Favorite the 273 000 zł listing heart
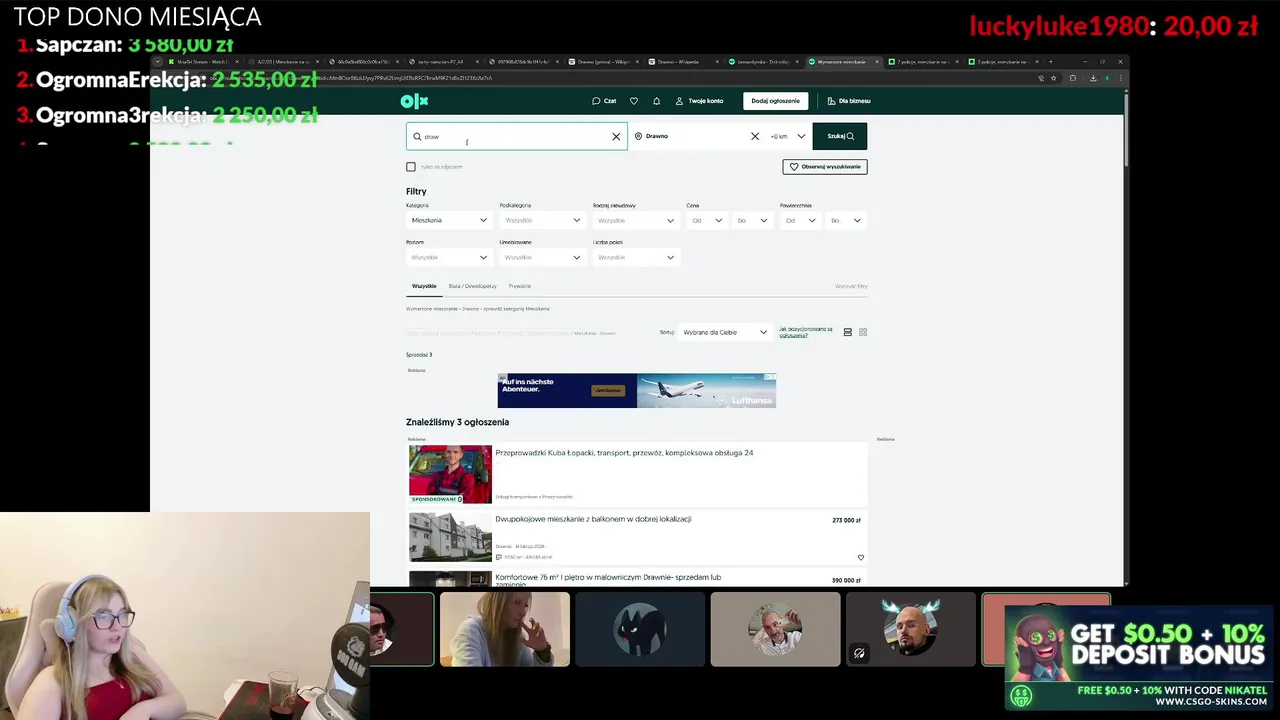This screenshot has height=720, width=1280. pos(861,558)
